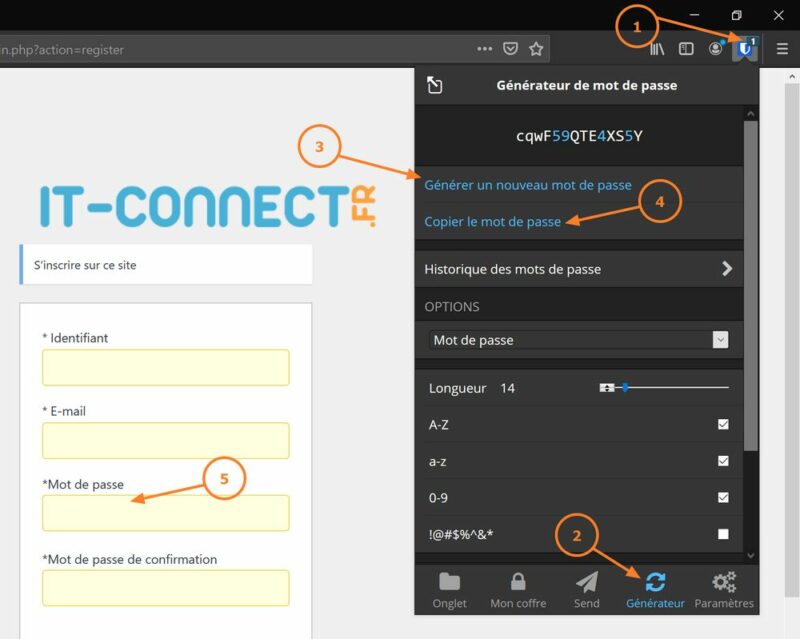The image size is (800, 639).
Task: Click the OPTIONS section header
Action: (x=452, y=307)
